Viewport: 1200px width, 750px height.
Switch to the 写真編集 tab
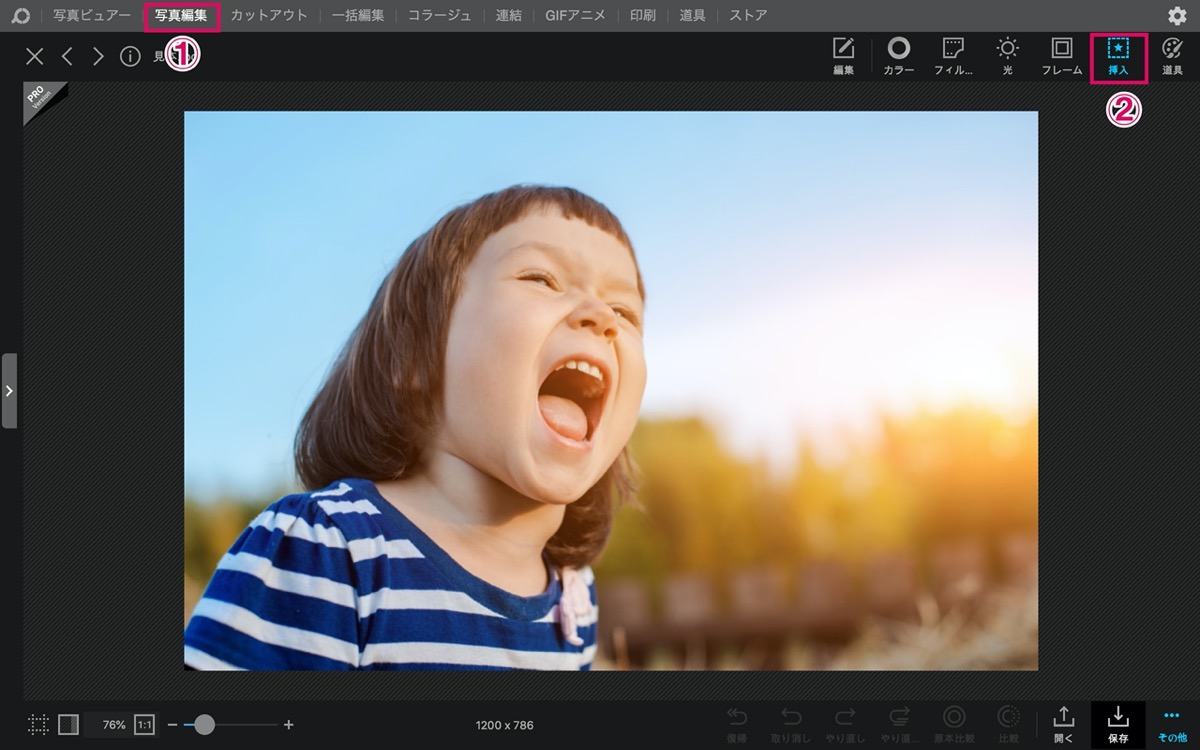(x=181, y=16)
